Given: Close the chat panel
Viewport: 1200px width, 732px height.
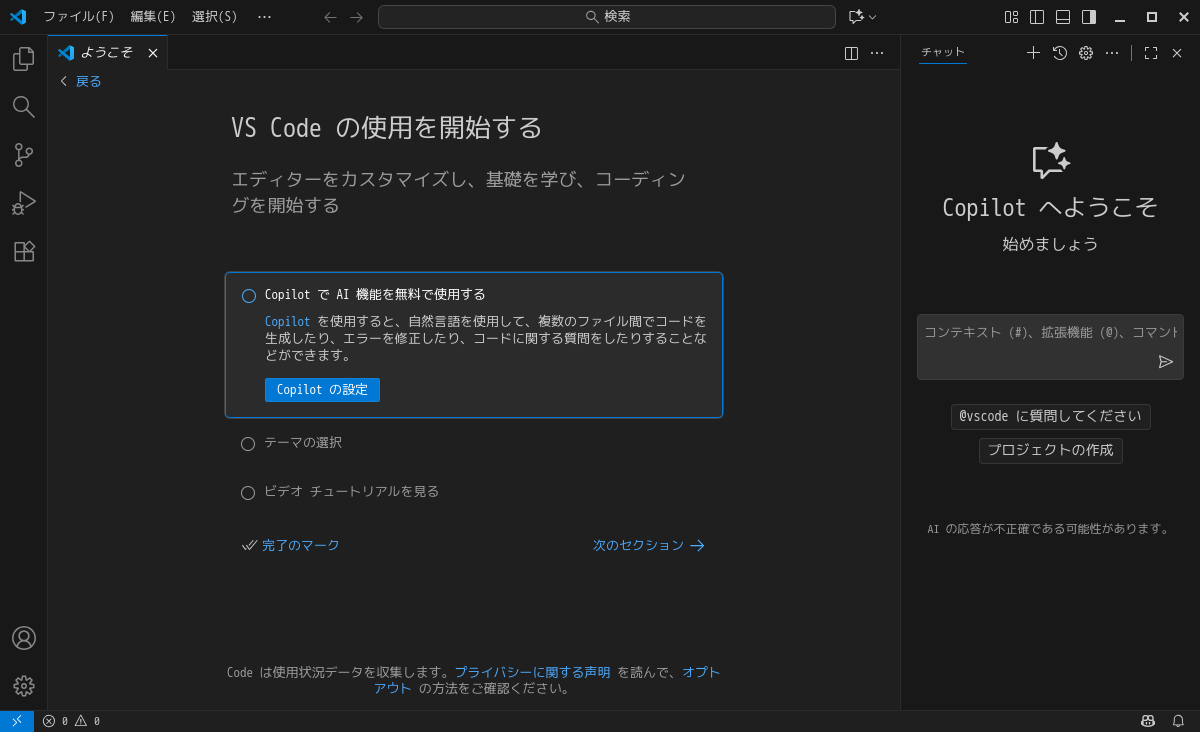Looking at the screenshot, I should click(1177, 53).
